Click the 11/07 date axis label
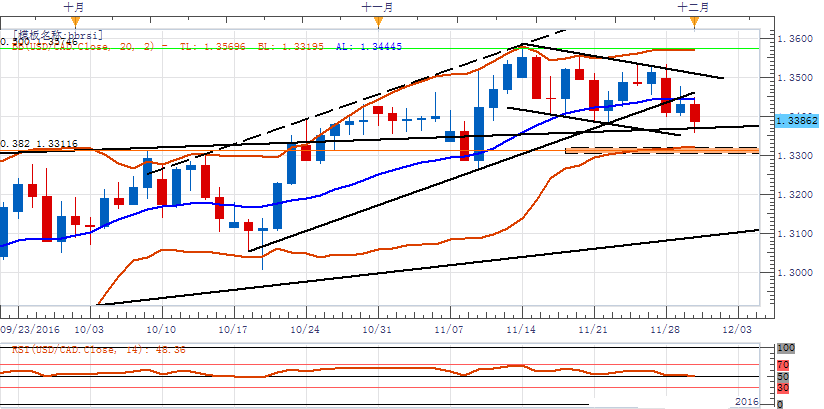Screen dimensions: 824x409 click(450, 330)
